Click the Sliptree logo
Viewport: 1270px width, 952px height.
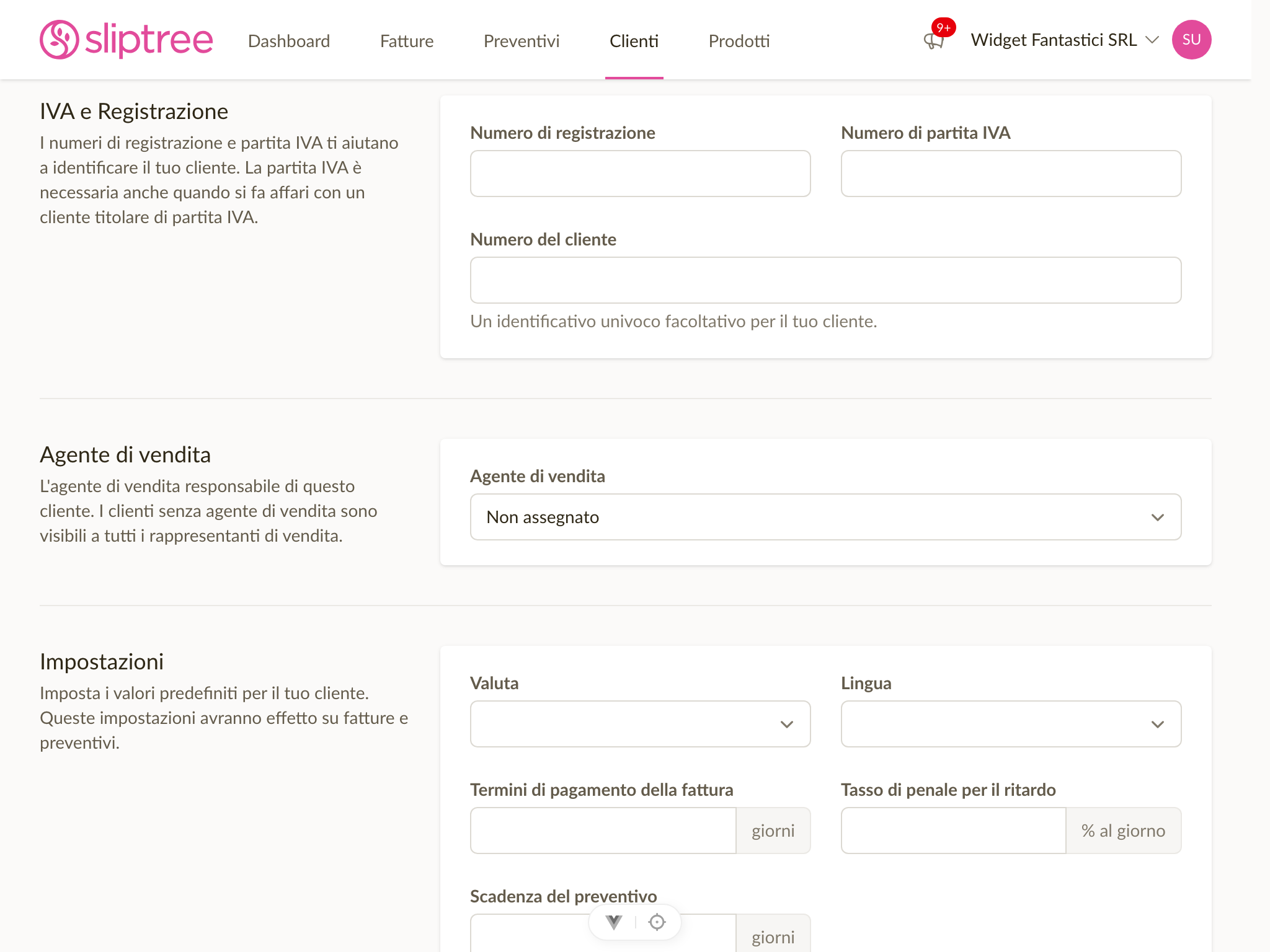(127, 40)
